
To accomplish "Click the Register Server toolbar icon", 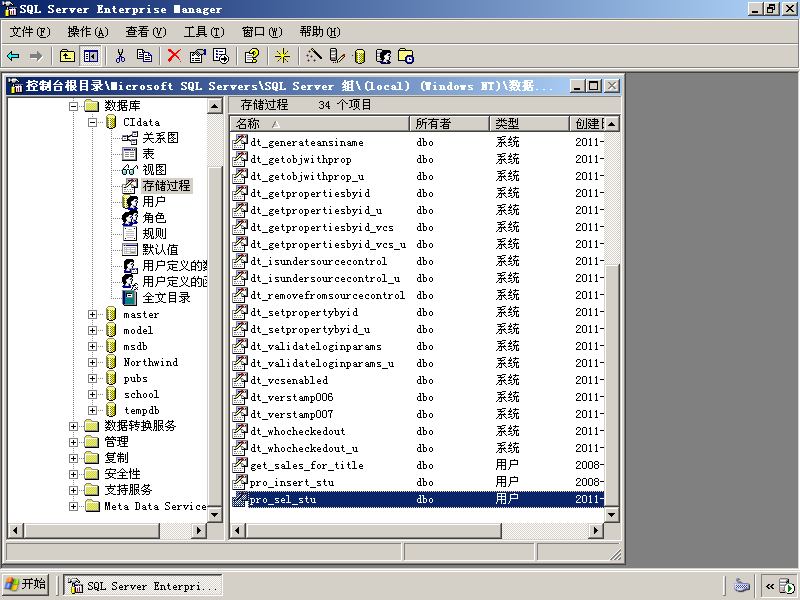I will pos(337,56).
